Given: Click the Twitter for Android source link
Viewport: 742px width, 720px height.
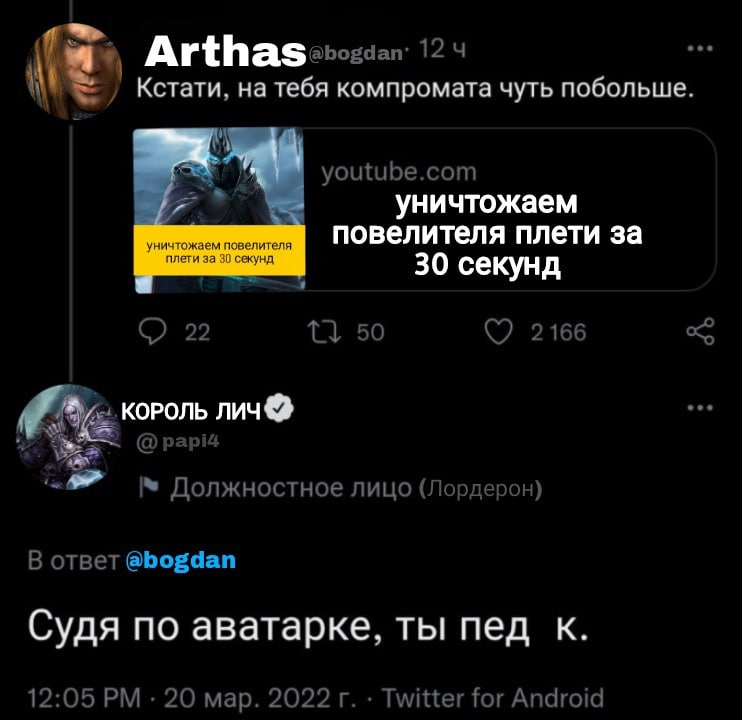Looking at the screenshot, I should [x=493, y=697].
